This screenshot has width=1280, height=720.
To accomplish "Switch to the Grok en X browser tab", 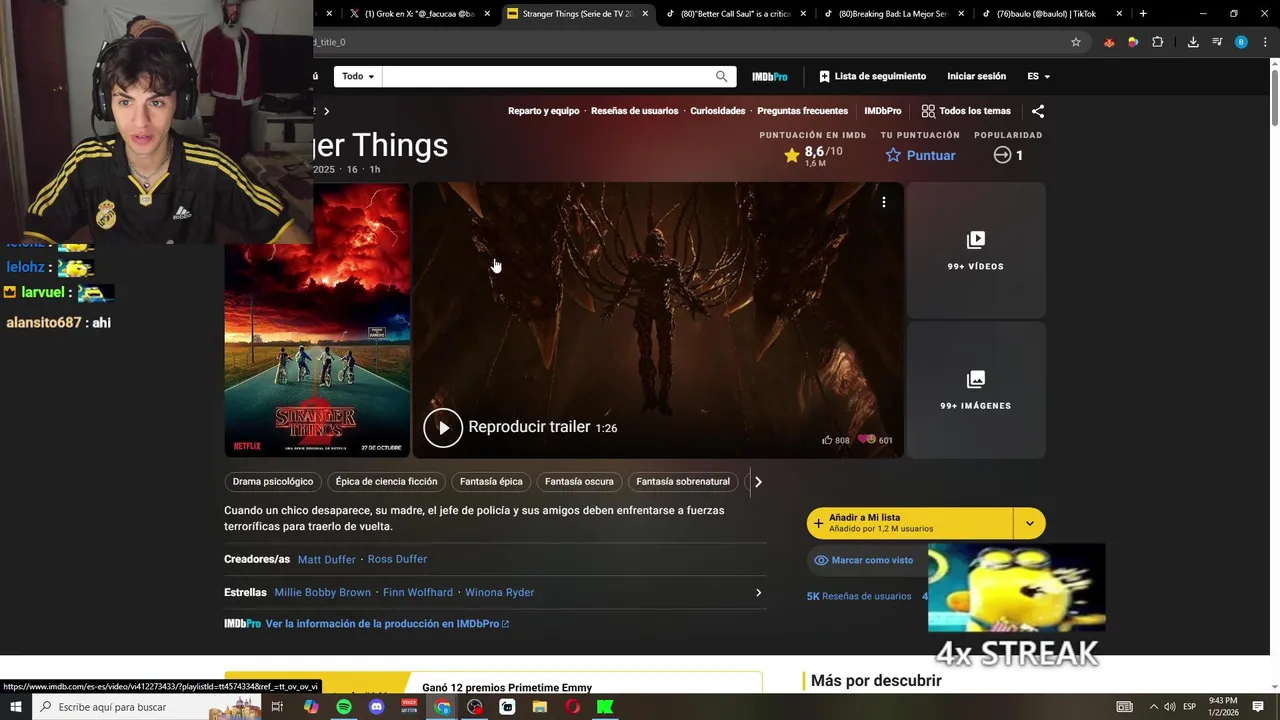I will [x=419, y=14].
